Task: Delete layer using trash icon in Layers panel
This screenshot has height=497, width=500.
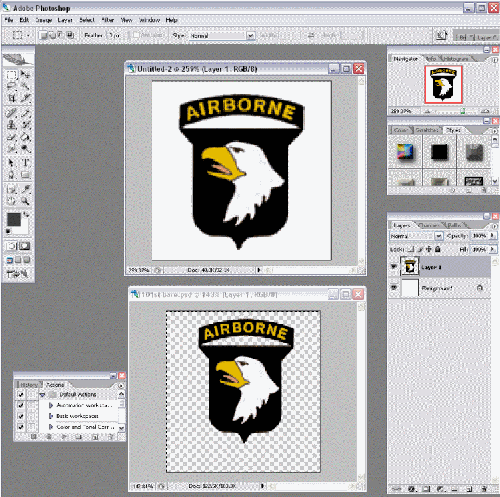Action: [x=484, y=489]
